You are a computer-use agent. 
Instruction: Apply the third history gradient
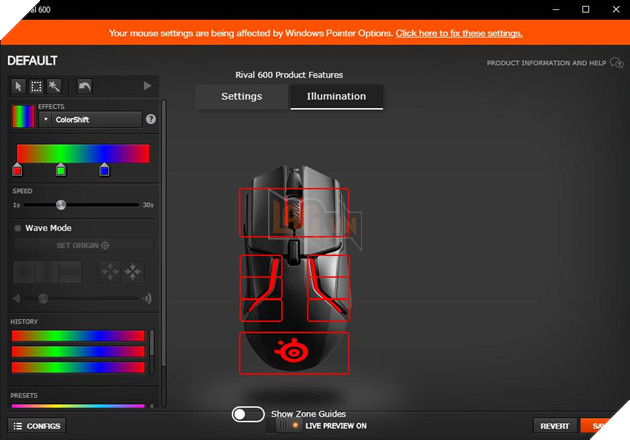tap(78, 367)
